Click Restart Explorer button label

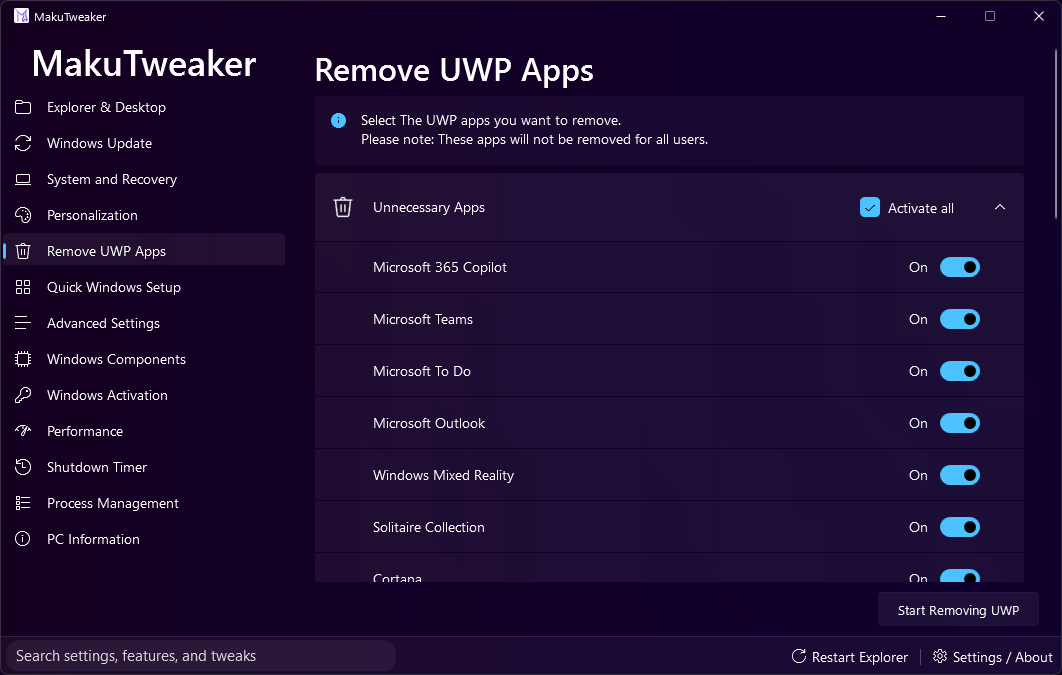[x=859, y=657]
